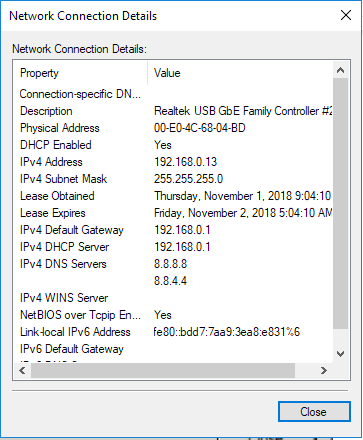Select the Description row for Realtek controller
Screen dimensions: 363x440
pyautogui.click(x=173, y=111)
